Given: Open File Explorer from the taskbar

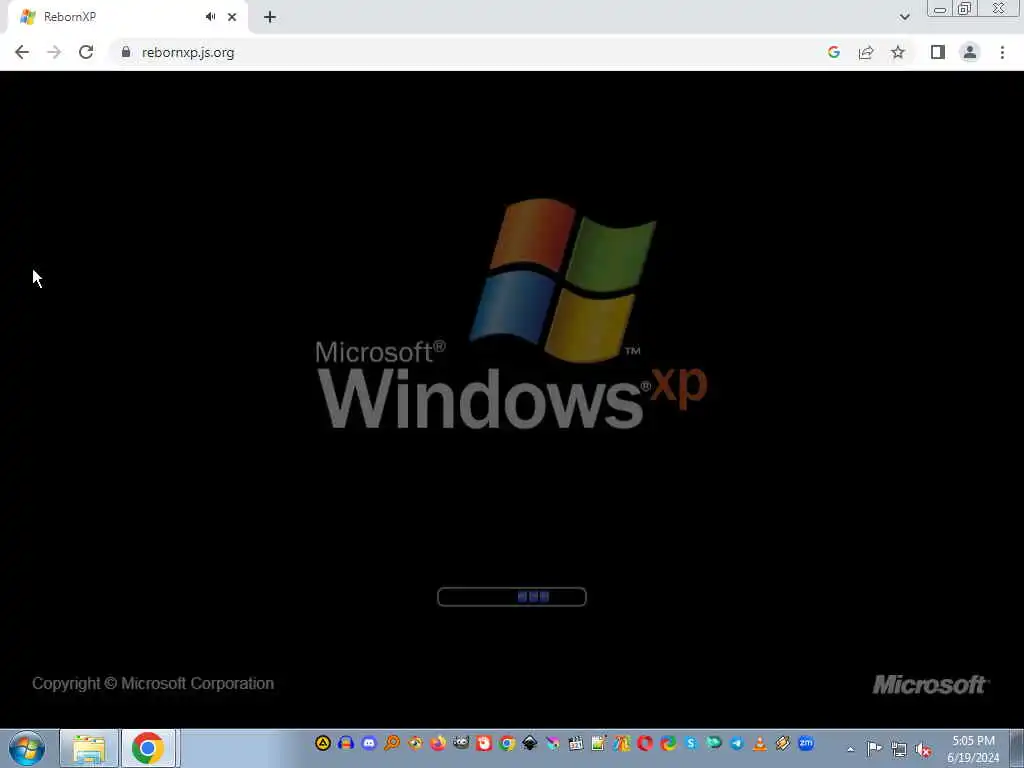Looking at the screenshot, I should pyautogui.click(x=89, y=748).
